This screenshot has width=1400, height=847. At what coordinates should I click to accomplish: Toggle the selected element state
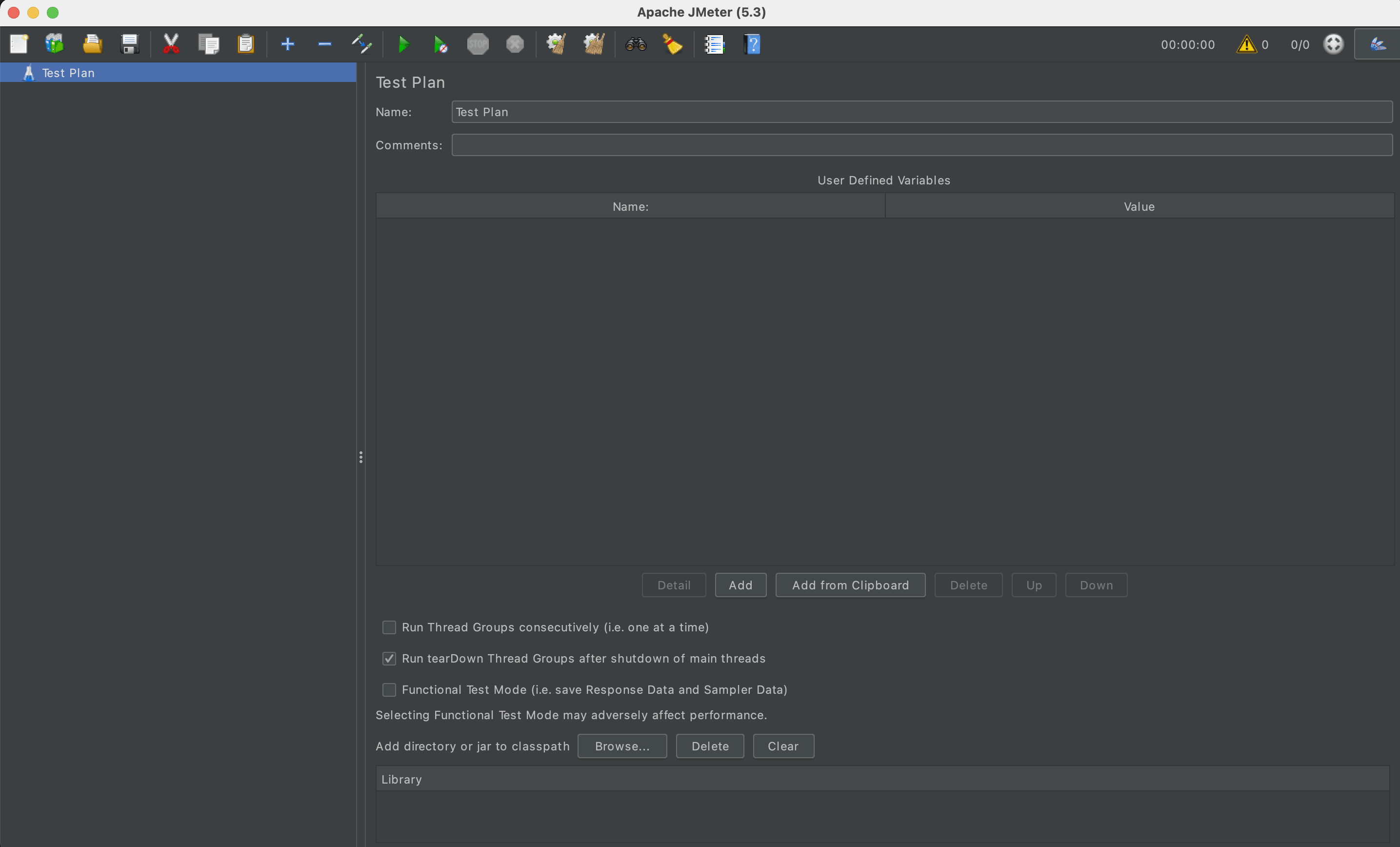pyautogui.click(x=361, y=44)
